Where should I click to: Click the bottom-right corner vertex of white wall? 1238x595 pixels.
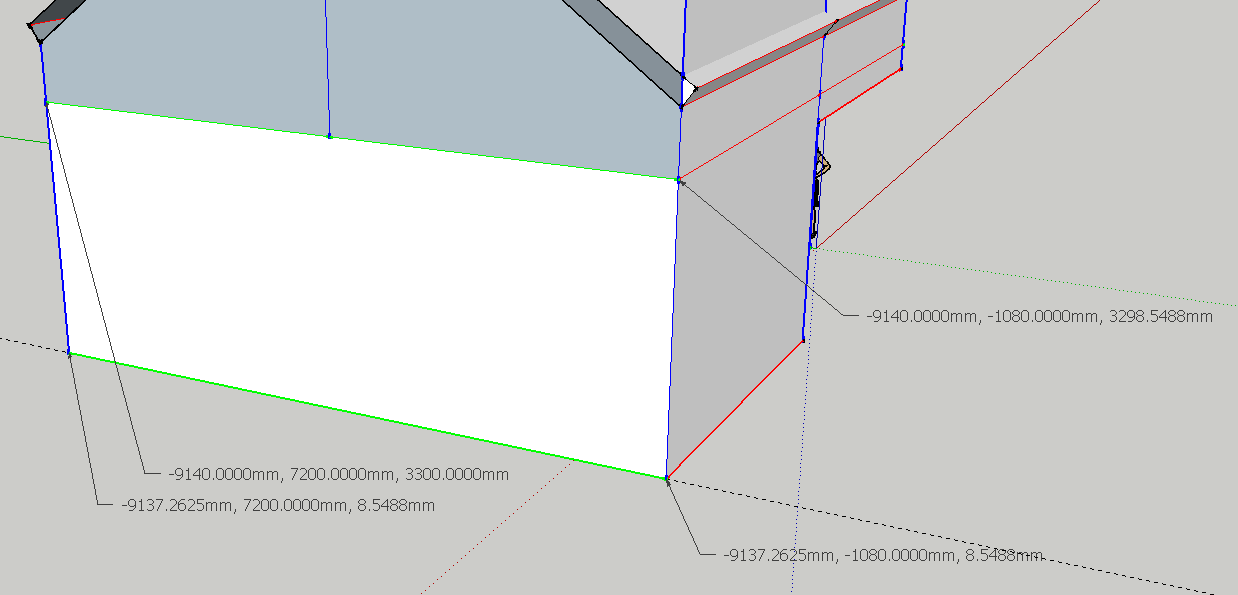click(x=666, y=478)
